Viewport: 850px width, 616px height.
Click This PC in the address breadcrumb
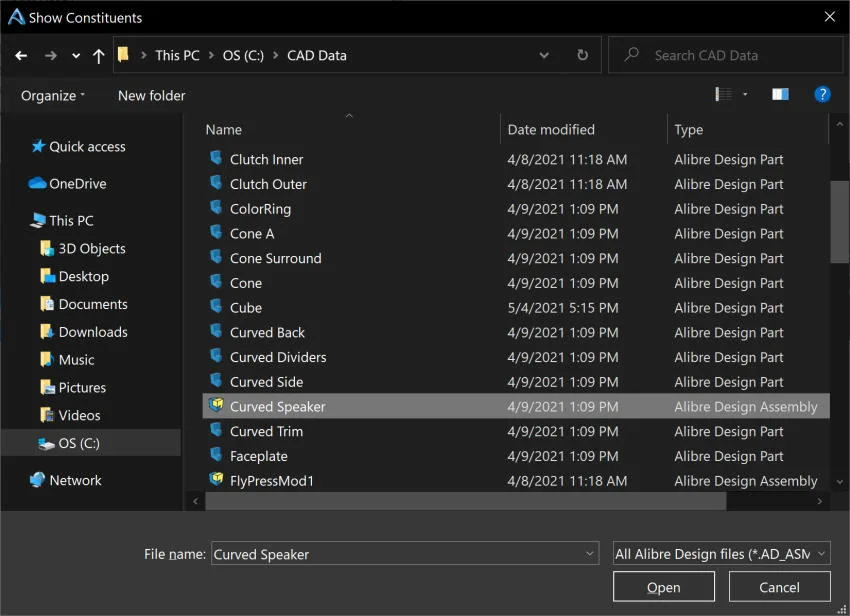tap(177, 55)
